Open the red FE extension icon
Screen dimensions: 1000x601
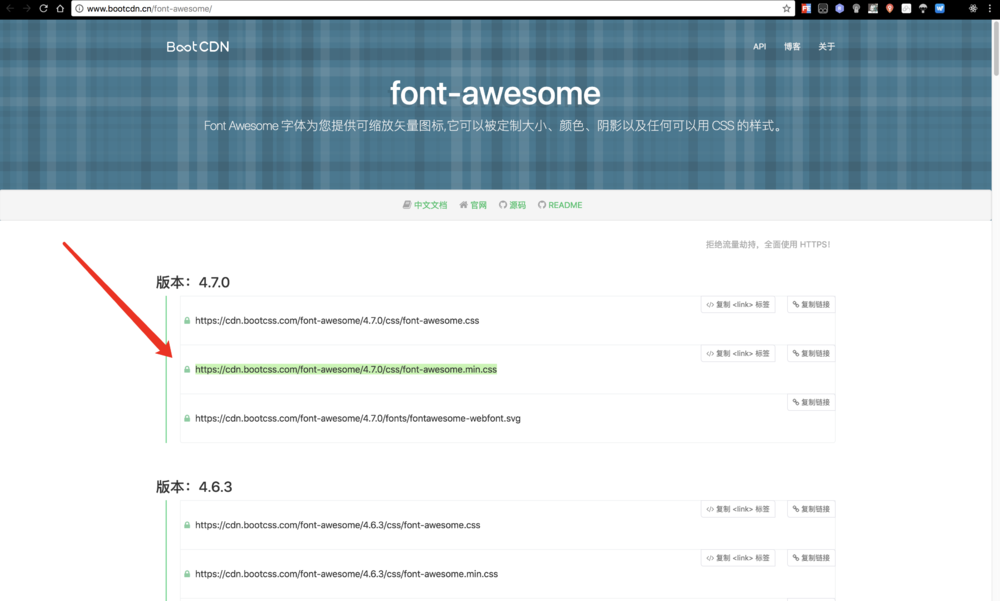pos(806,8)
